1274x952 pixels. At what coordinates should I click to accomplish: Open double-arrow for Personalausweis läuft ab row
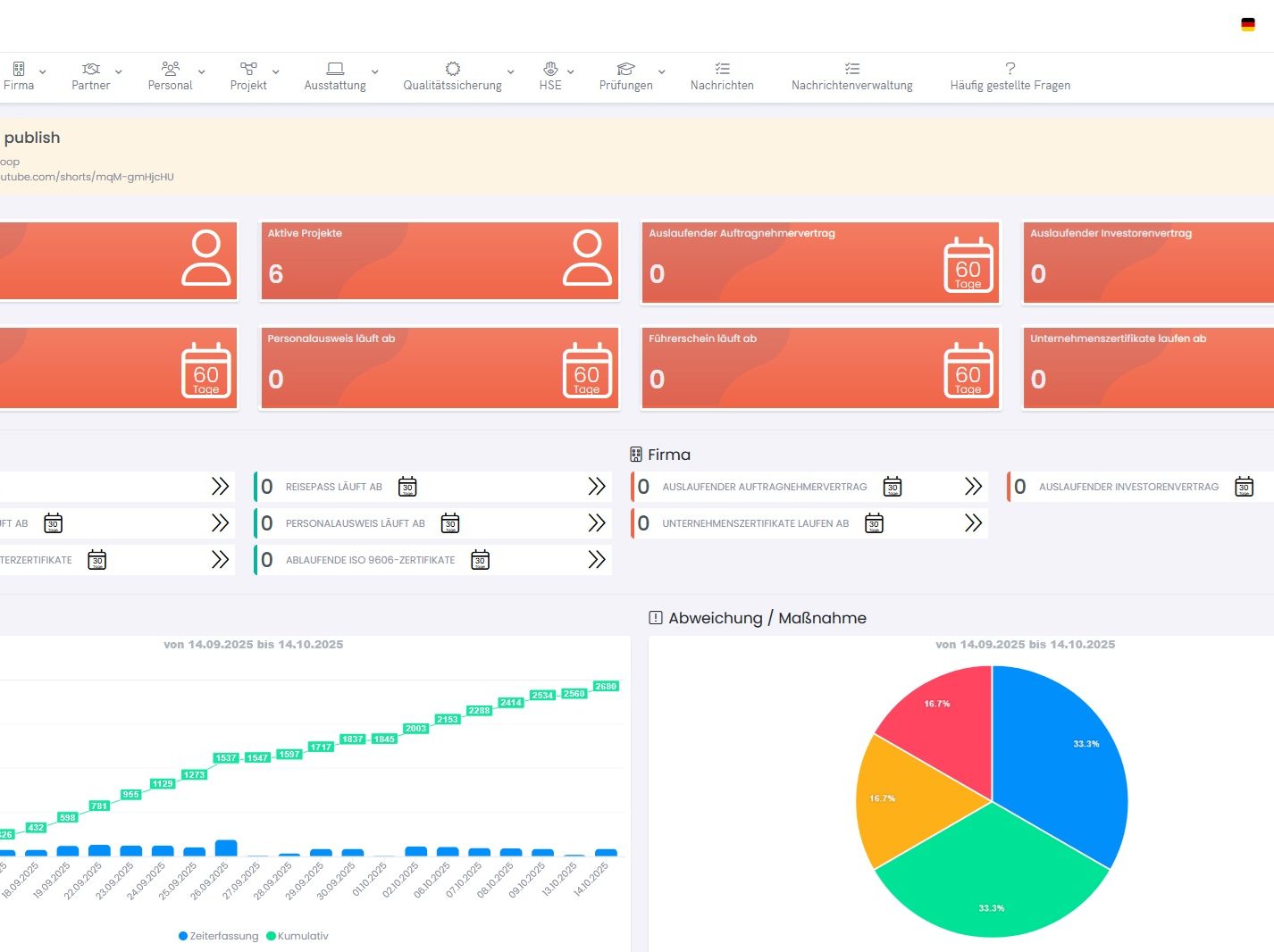(597, 523)
